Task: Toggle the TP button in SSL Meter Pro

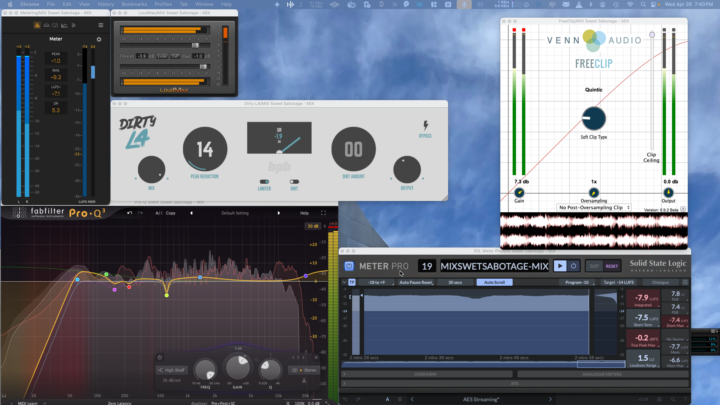Action: tap(352, 282)
